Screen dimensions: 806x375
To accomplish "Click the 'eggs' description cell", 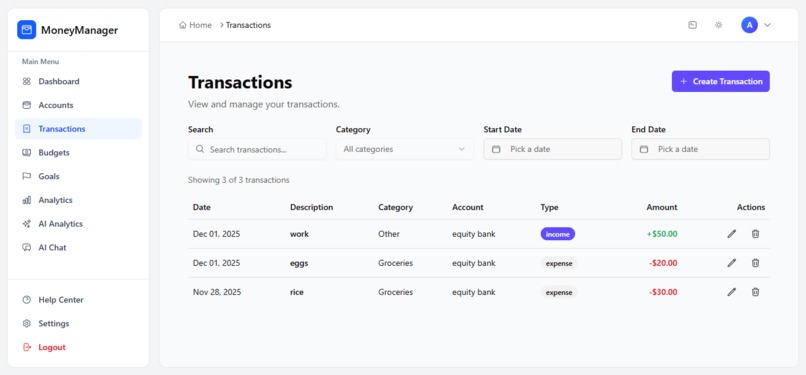I will (x=299, y=263).
